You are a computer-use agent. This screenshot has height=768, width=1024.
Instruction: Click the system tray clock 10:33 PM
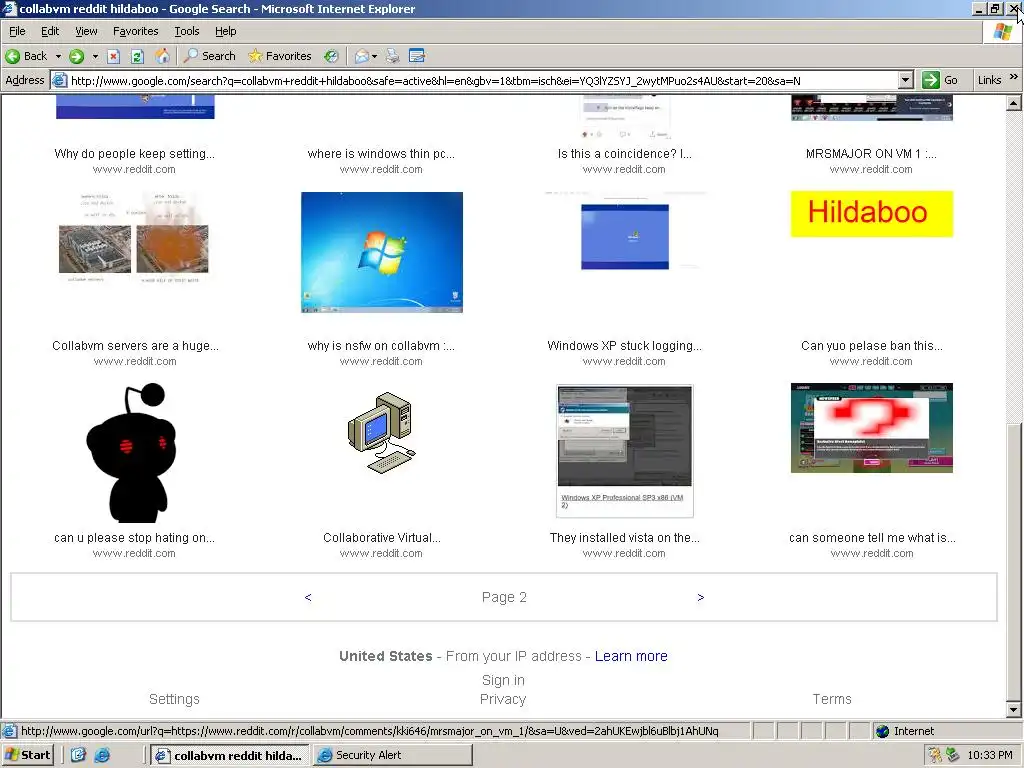(x=989, y=755)
